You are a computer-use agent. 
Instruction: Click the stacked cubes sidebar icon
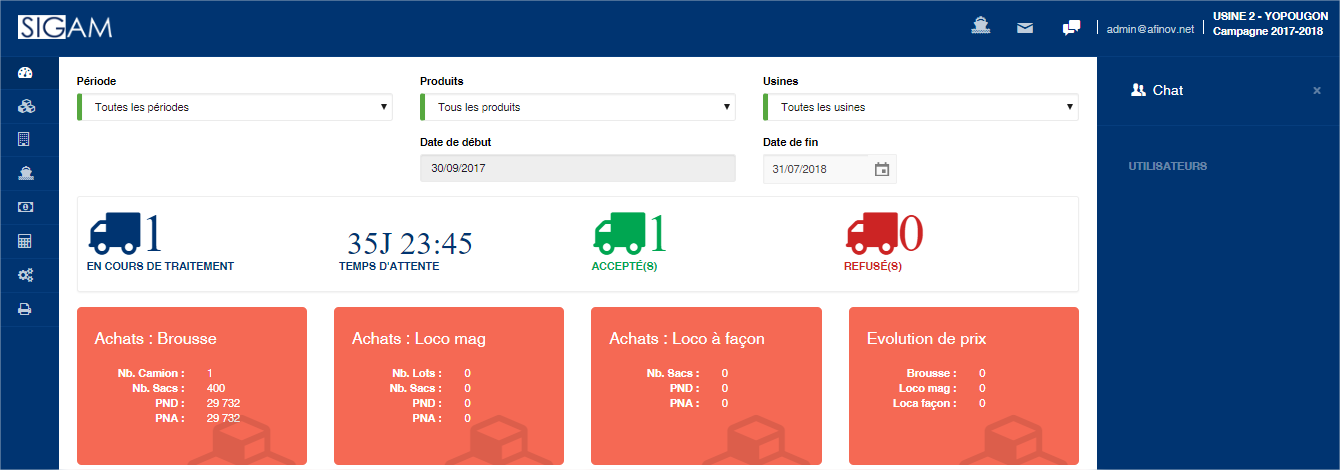coord(26,106)
